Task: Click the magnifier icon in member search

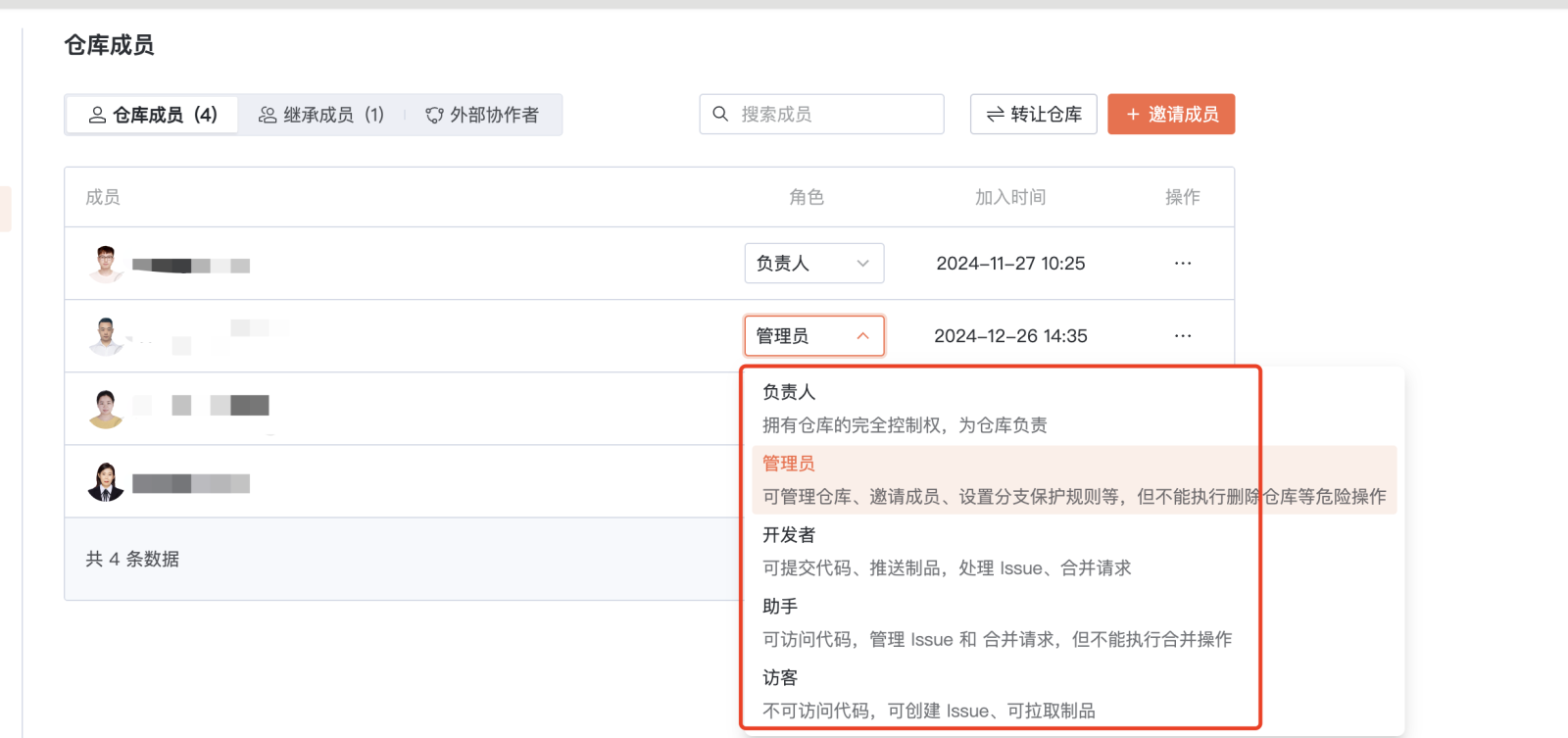Action: point(720,114)
